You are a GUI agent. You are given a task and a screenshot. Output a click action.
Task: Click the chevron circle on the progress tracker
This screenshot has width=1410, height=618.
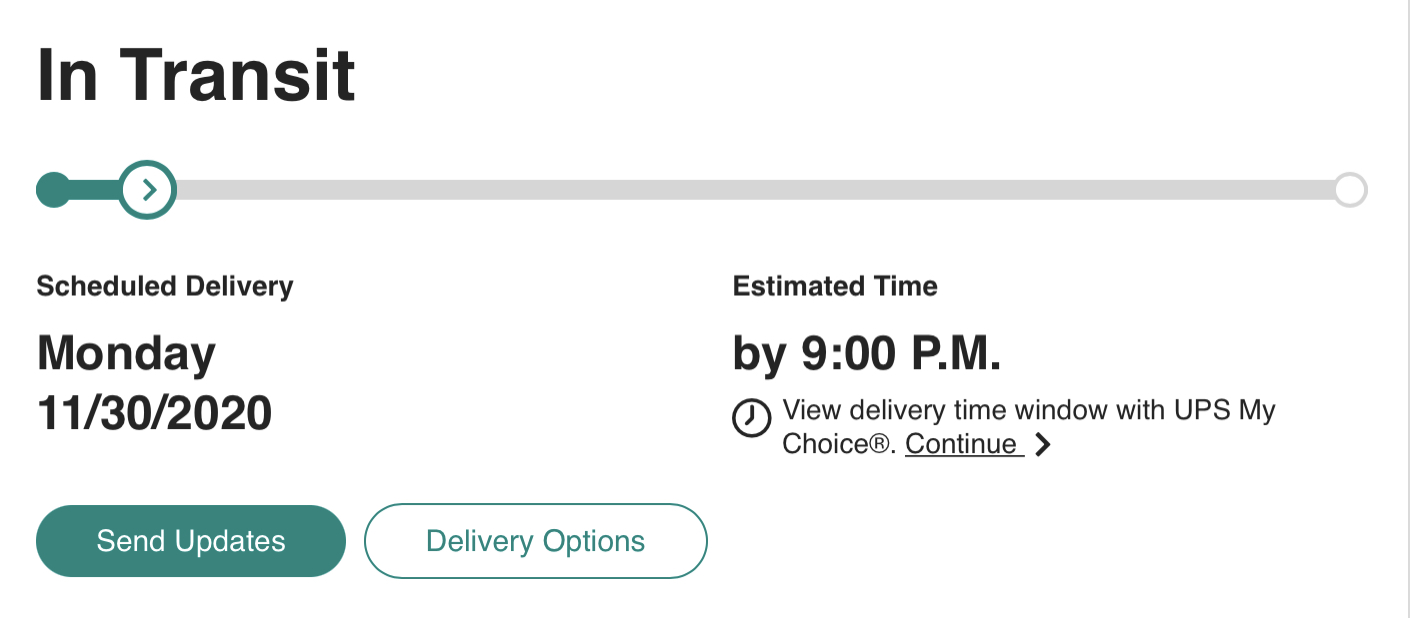coord(148,189)
